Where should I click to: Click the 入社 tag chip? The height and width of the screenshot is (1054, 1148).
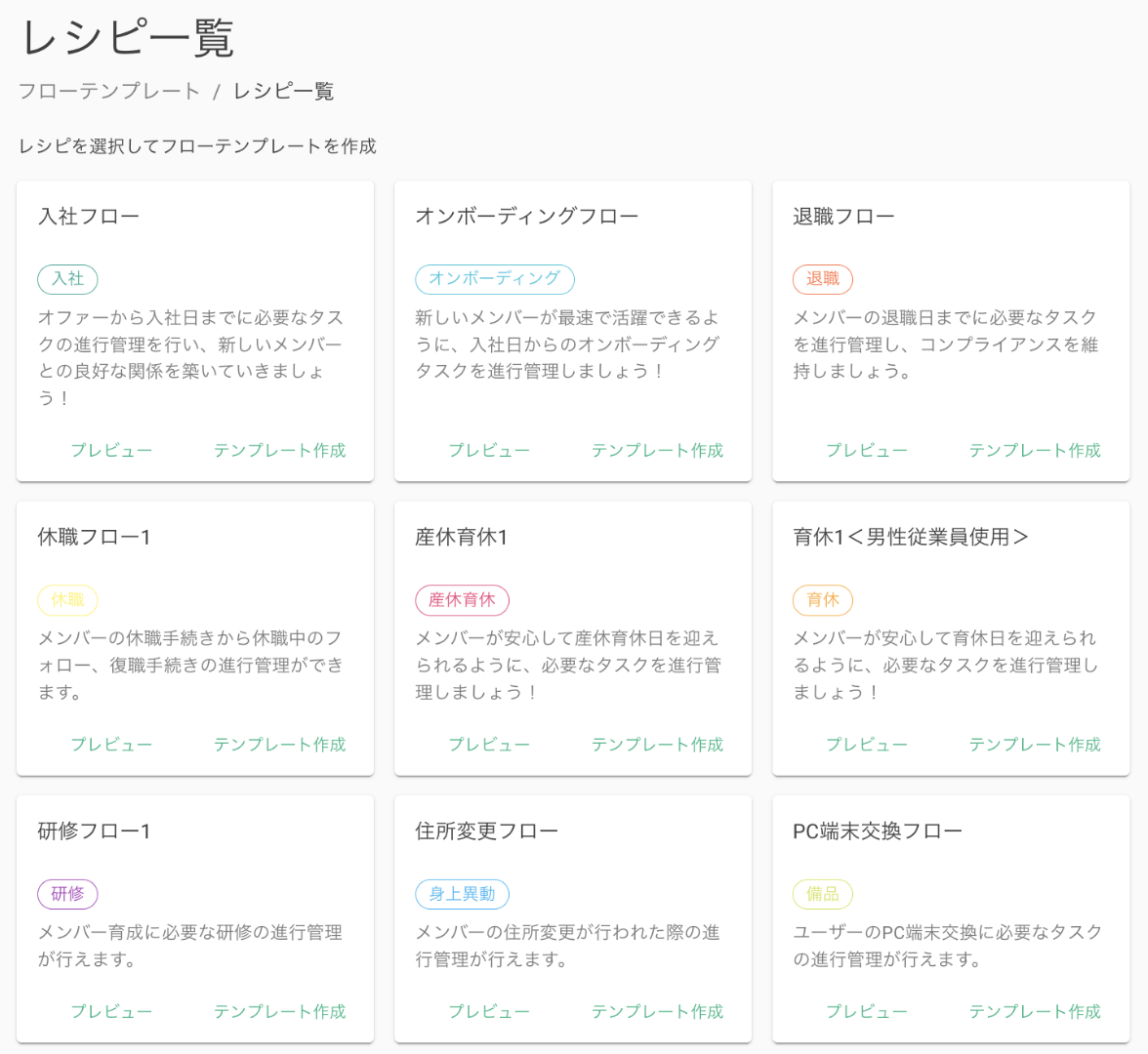(67, 279)
